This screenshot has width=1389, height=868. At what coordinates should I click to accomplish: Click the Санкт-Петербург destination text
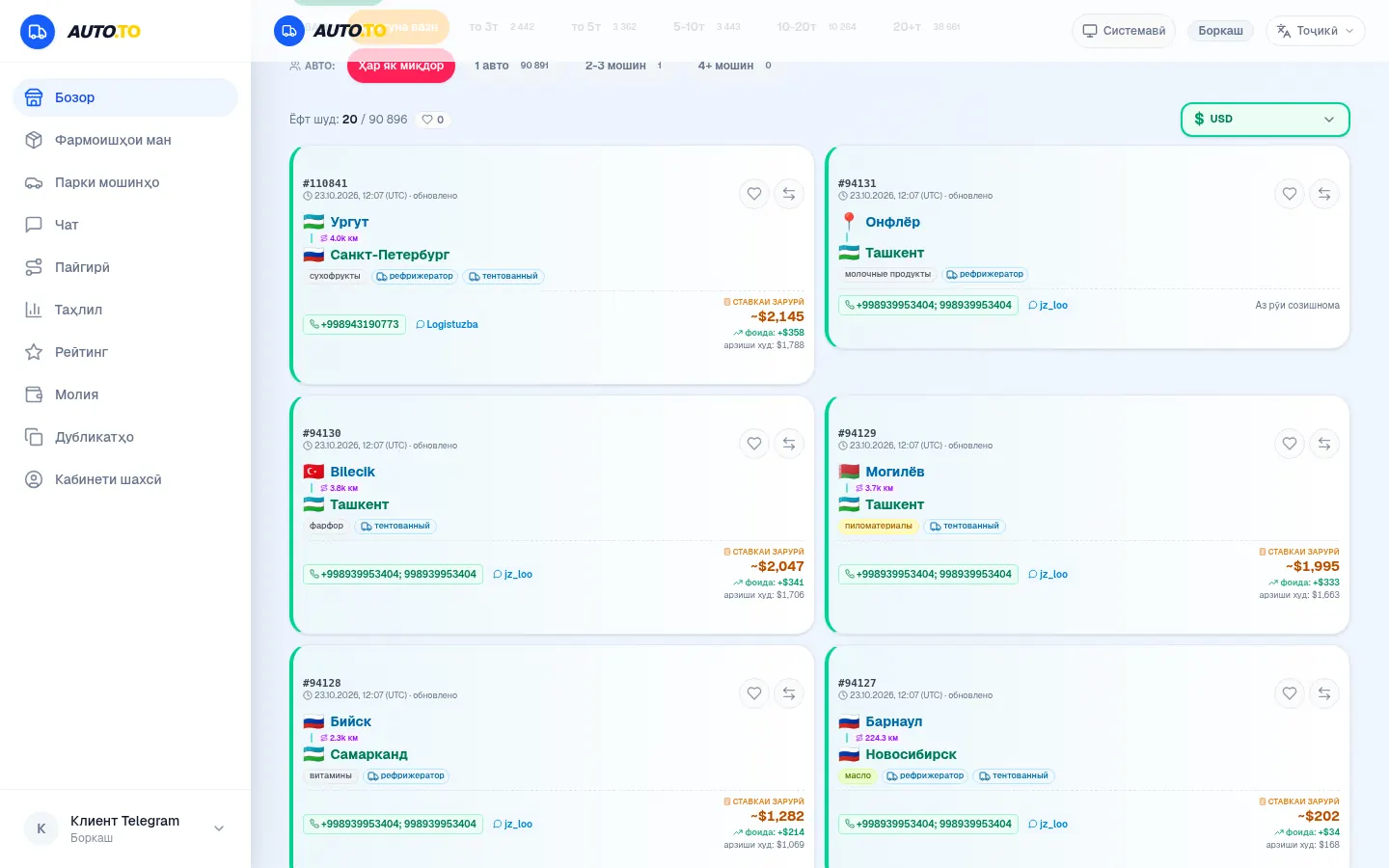pos(390,255)
